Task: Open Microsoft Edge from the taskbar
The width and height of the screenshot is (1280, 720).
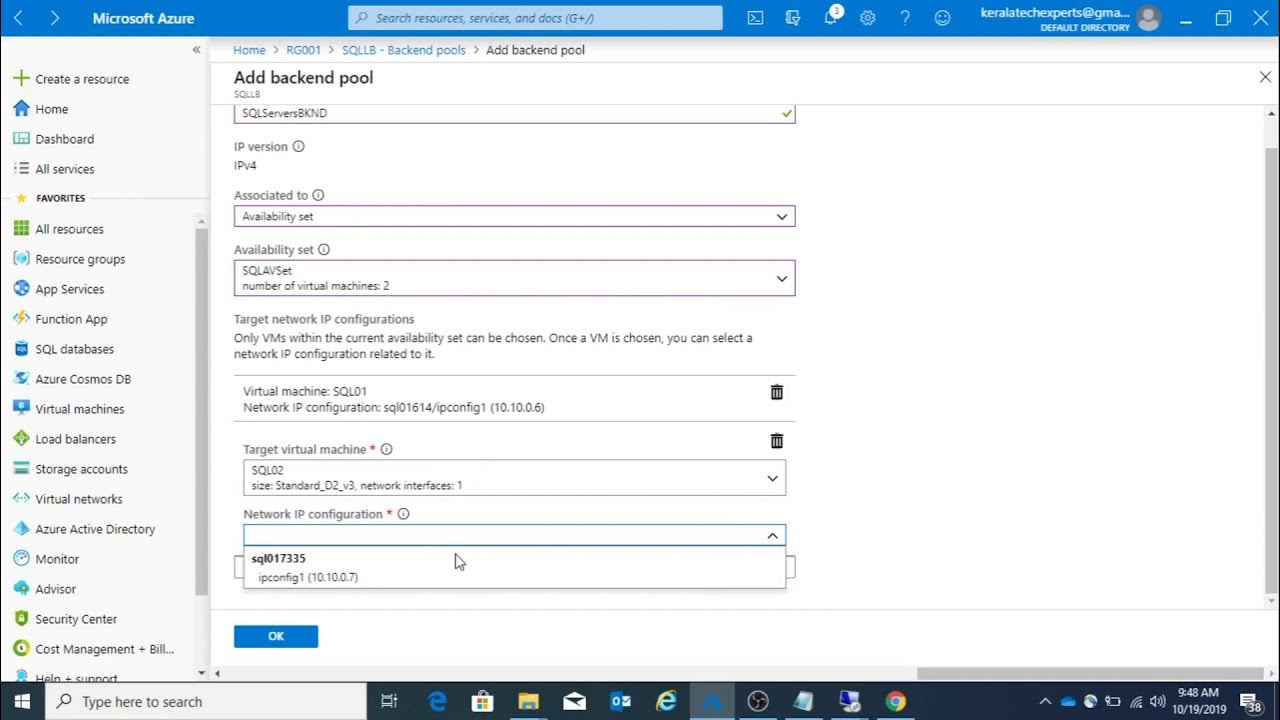Action: pos(438,701)
